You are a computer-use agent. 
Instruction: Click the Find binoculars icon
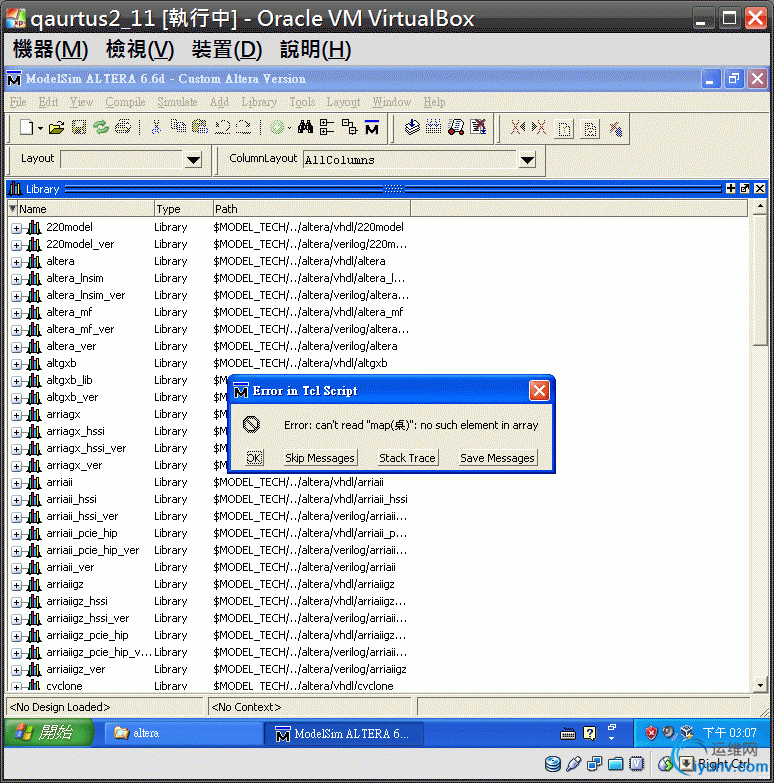click(x=305, y=127)
